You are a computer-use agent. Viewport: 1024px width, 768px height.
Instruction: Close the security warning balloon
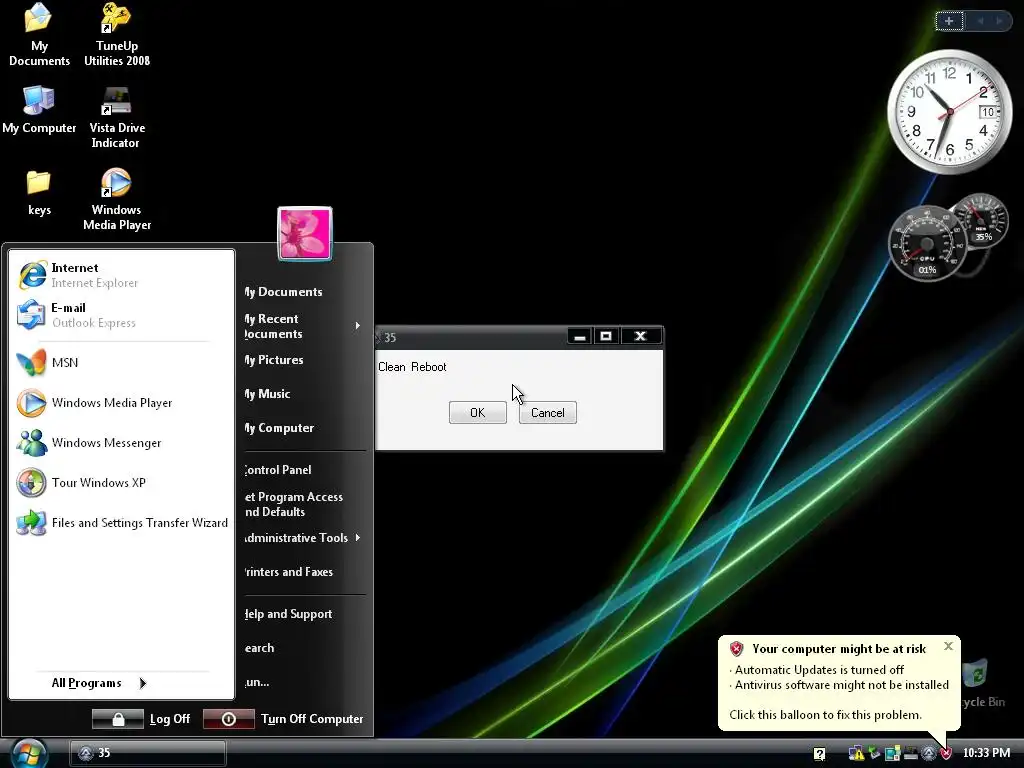coord(948,646)
